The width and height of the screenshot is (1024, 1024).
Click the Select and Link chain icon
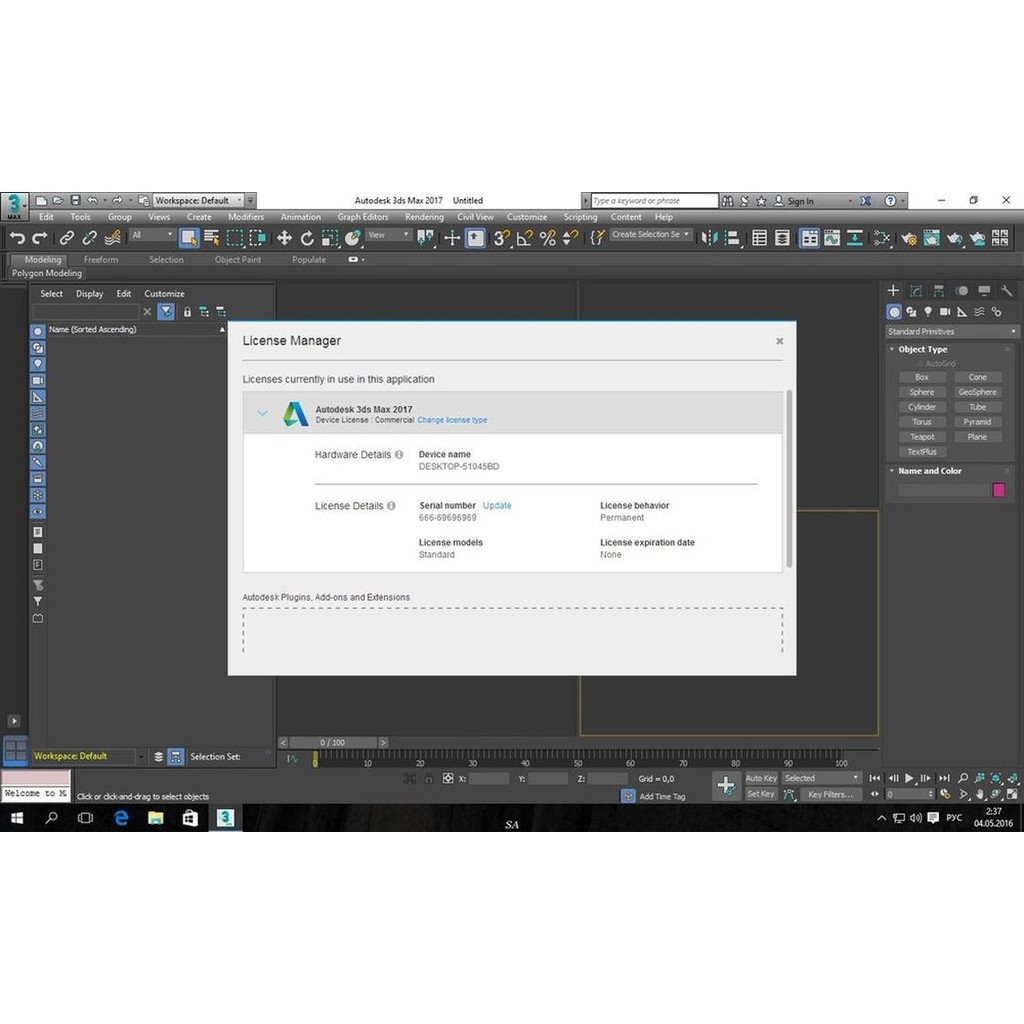66,238
